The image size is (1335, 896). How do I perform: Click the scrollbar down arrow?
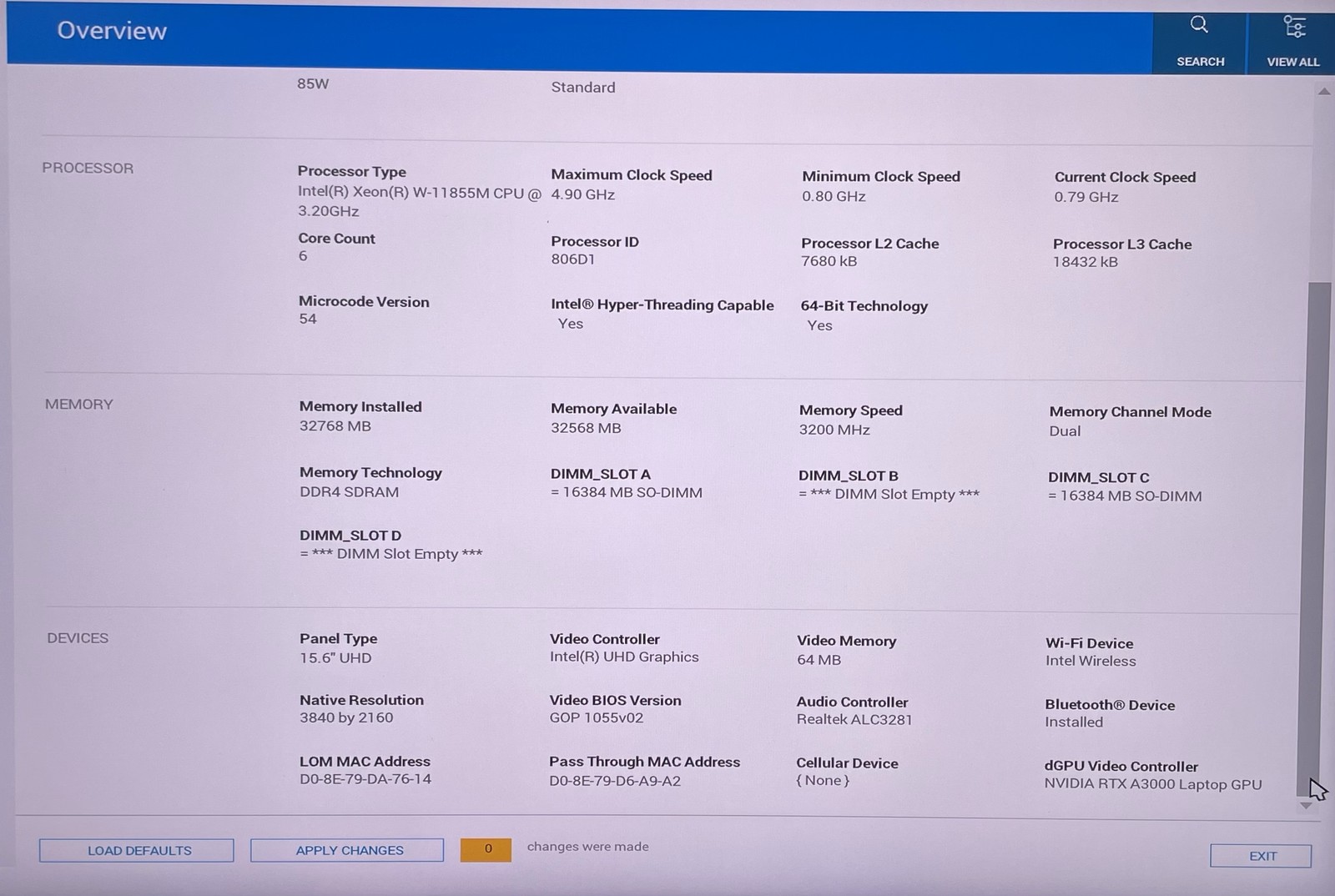[x=1306, y=806]
